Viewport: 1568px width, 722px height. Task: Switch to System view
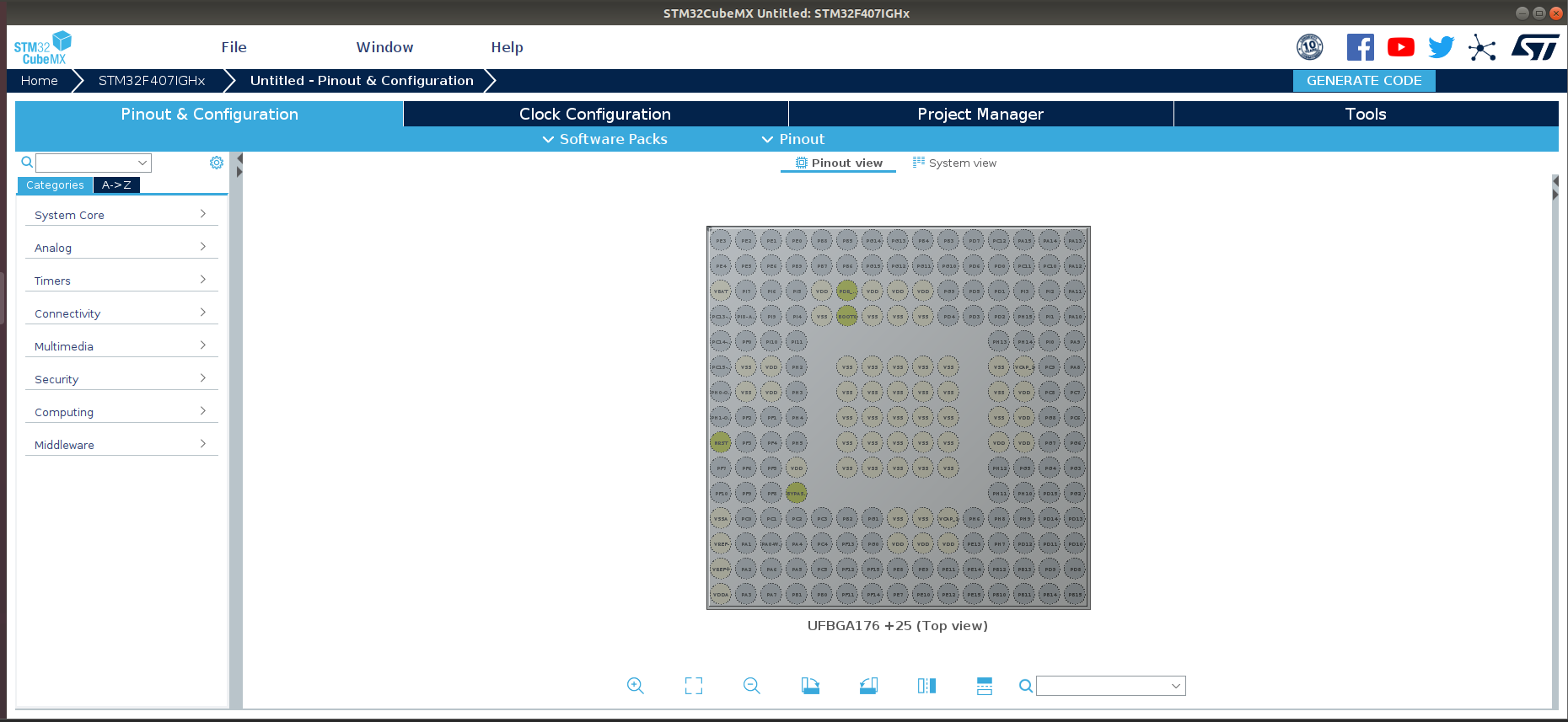tap(954, 163)
